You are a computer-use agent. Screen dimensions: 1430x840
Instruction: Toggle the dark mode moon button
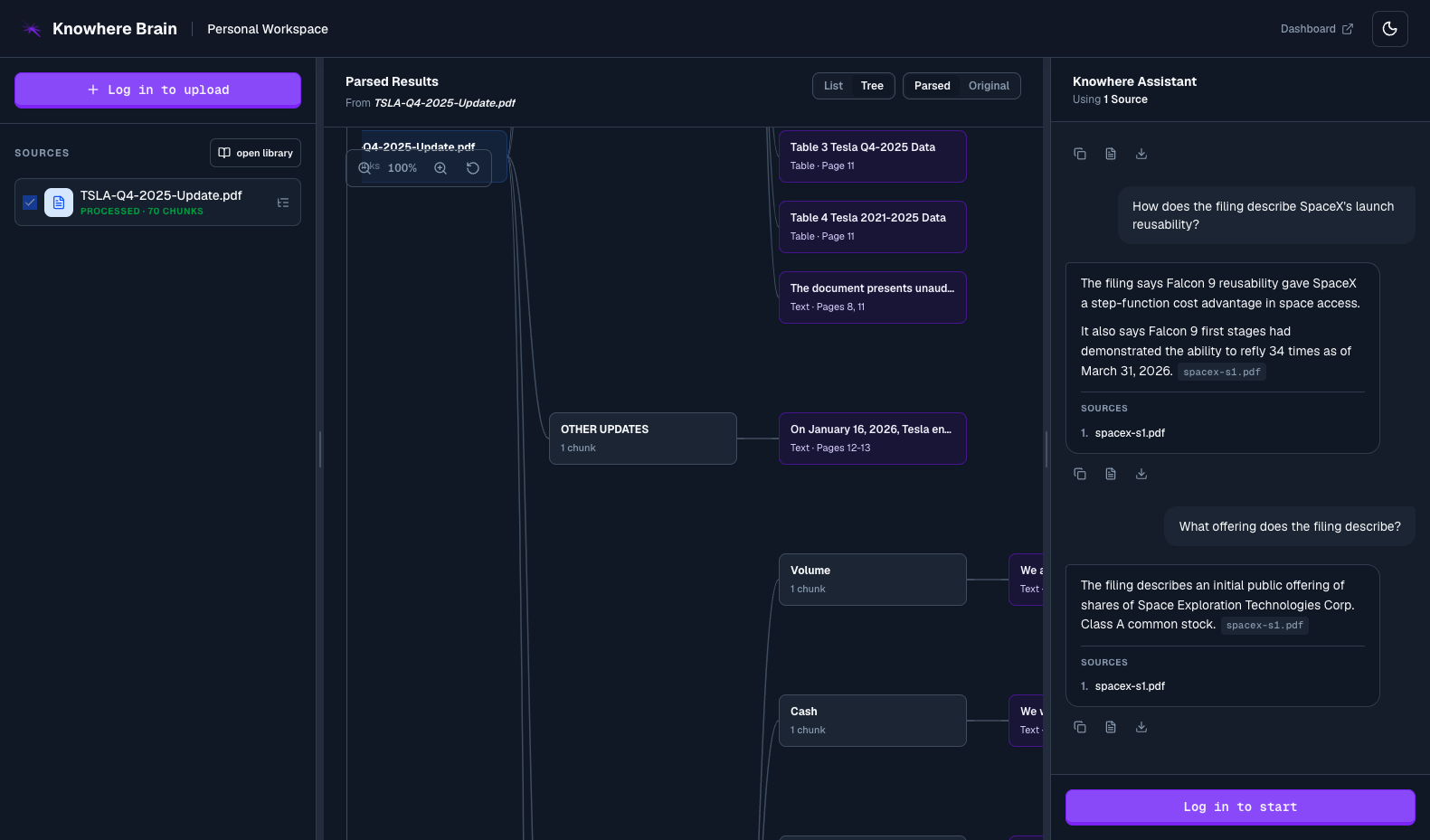[1390, 29]
